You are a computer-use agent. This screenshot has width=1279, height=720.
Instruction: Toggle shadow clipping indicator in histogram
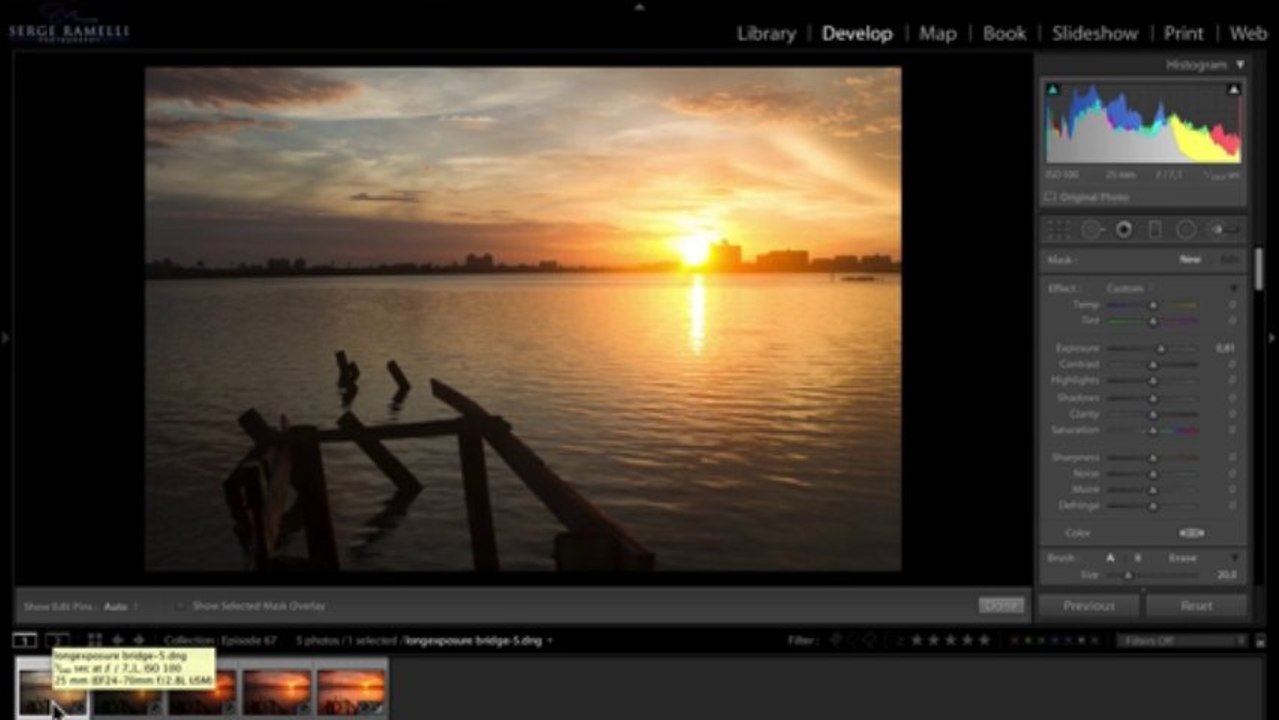click(x=1052, y=90)
